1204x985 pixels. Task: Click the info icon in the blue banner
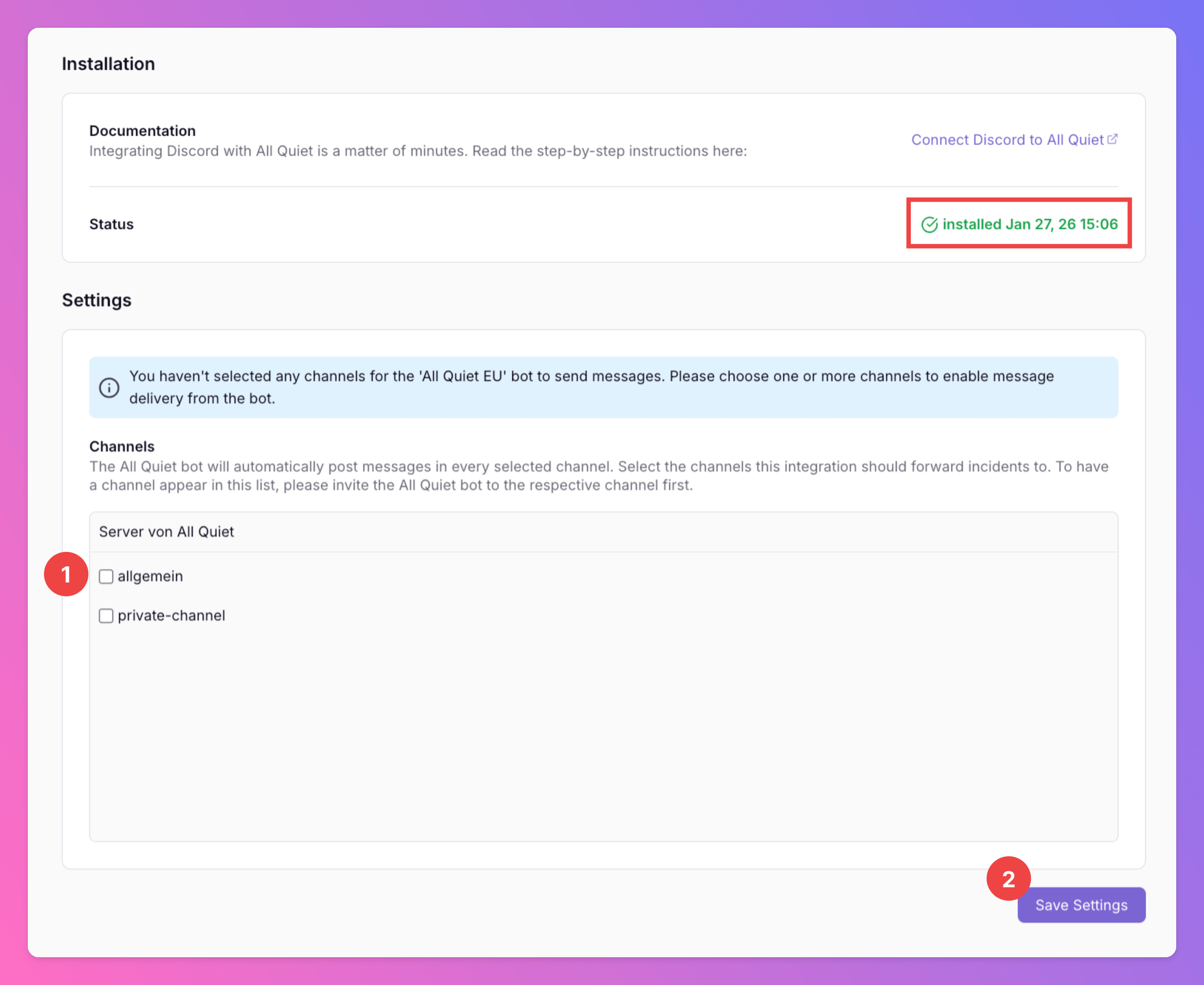coord(109,388)
